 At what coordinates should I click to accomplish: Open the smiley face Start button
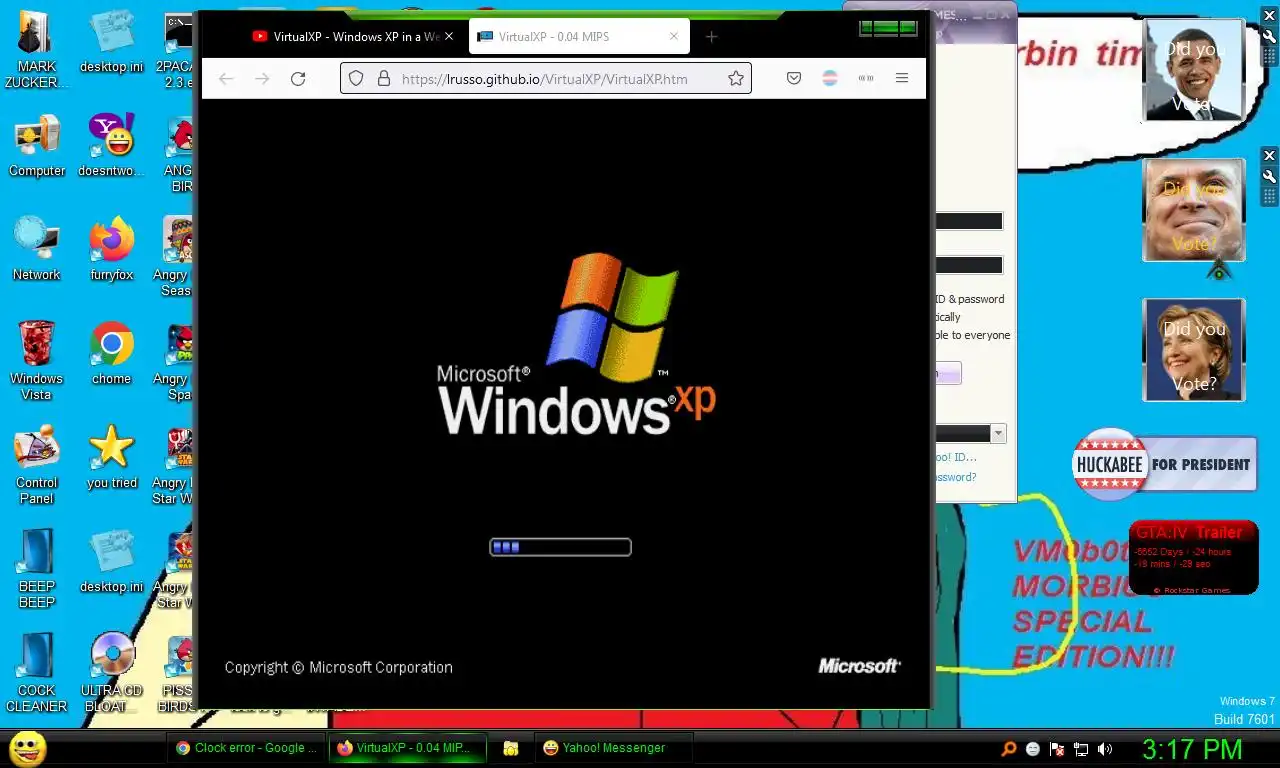27,748
